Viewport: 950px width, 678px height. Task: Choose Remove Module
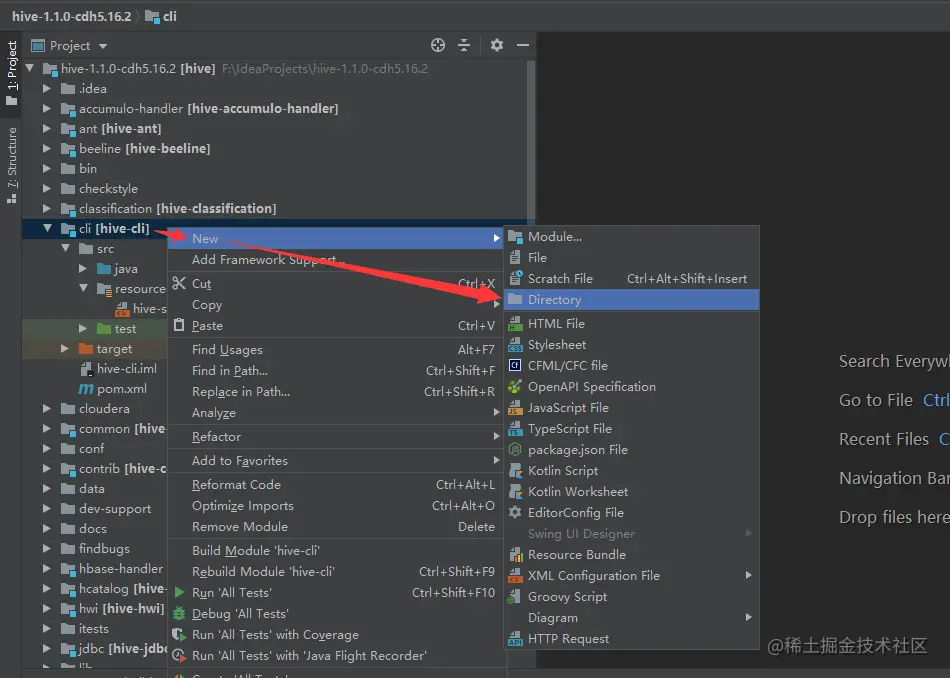[336, 527]
